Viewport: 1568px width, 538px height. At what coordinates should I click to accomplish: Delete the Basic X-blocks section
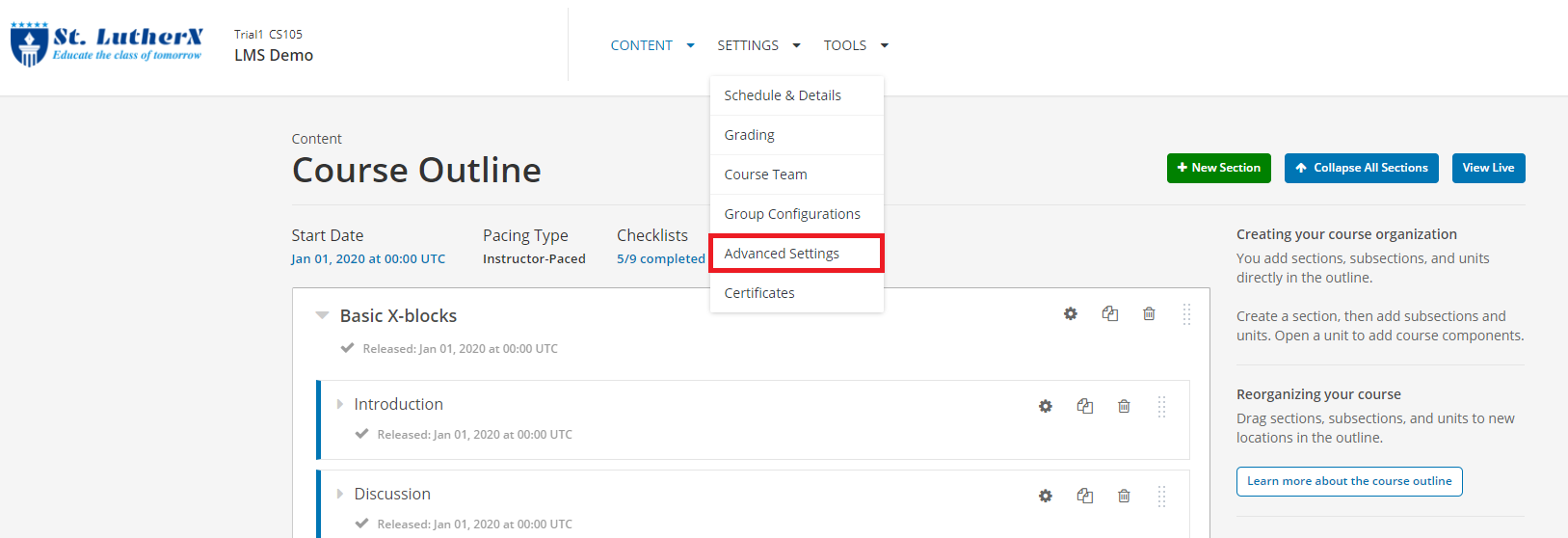pos(1149,314)
